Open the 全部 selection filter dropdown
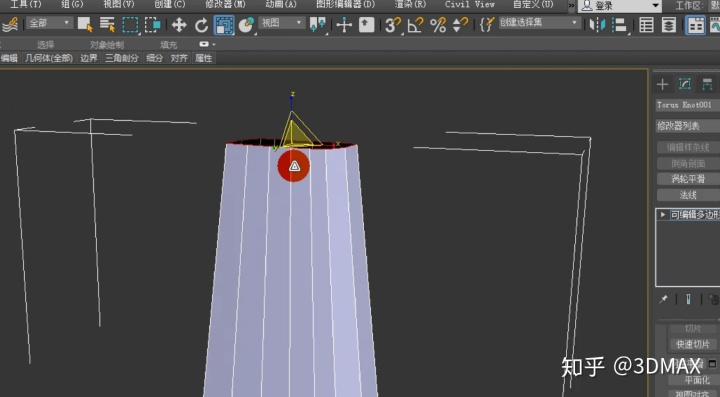 tap(49, 23)
